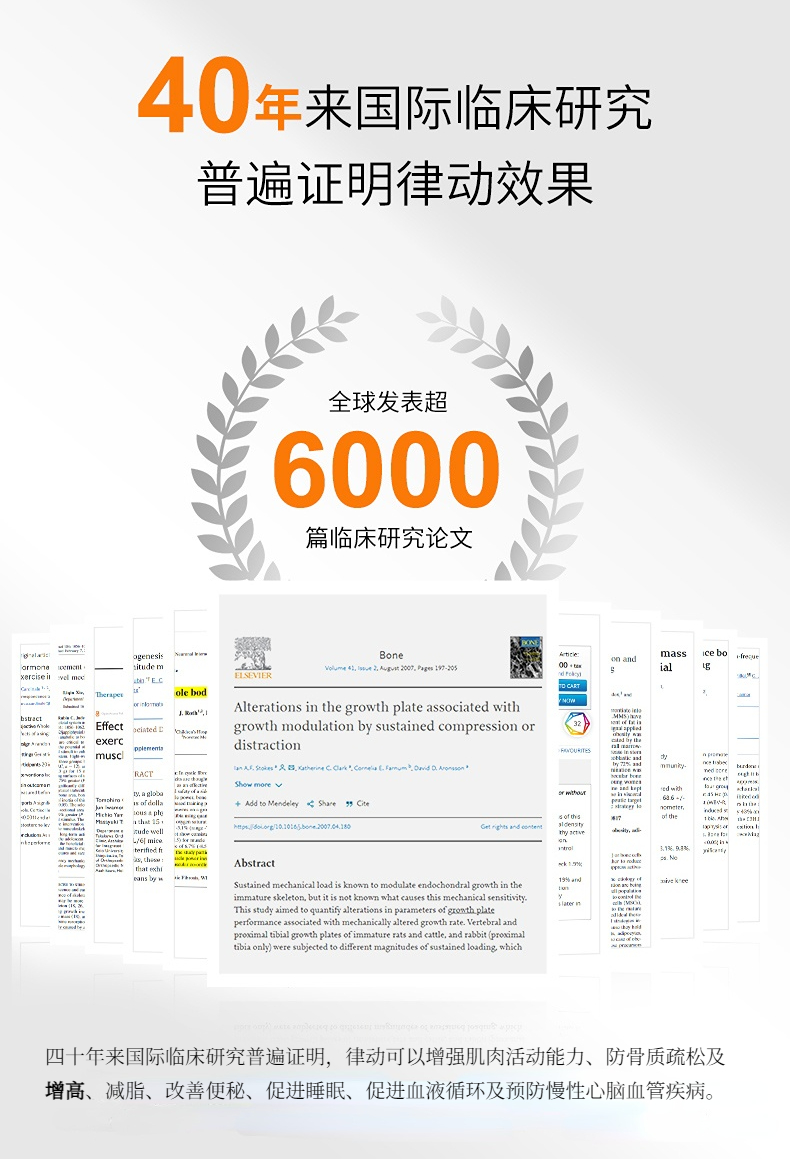This screenshot has width=790, height=1159.
Task: Open author Cornelia E. Farnum link
Action: (x=380, y=768)
